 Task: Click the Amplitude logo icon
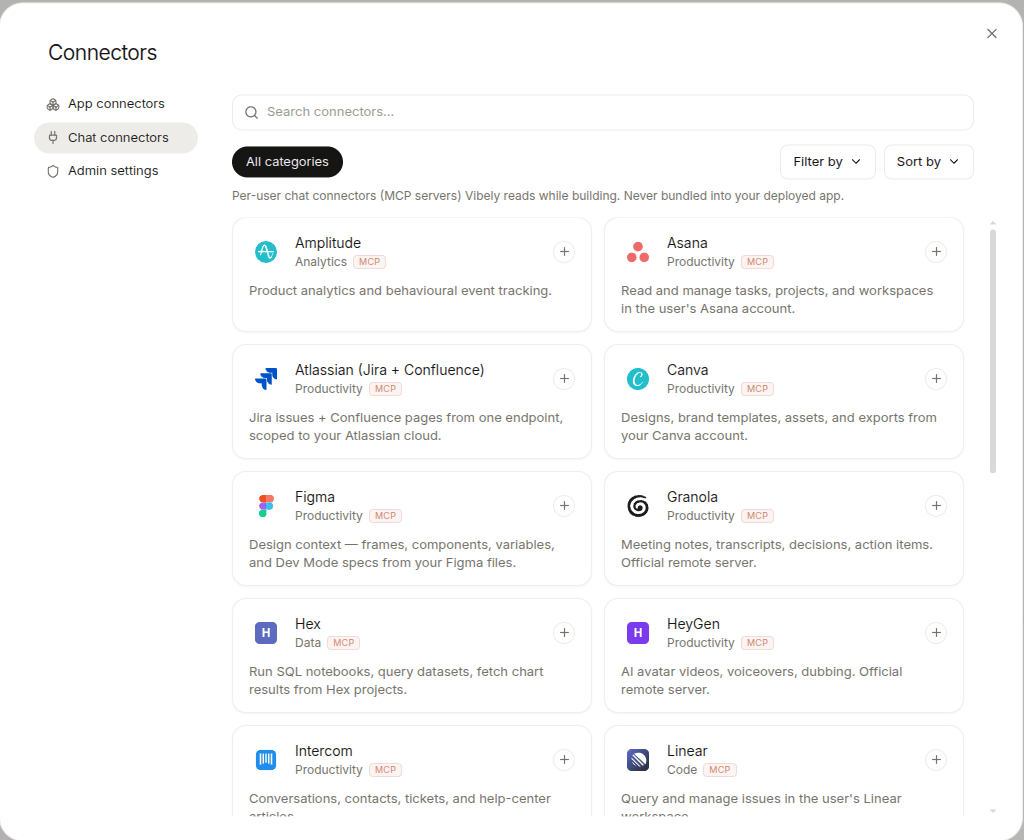pyautogui.click(x=266, y=251)
